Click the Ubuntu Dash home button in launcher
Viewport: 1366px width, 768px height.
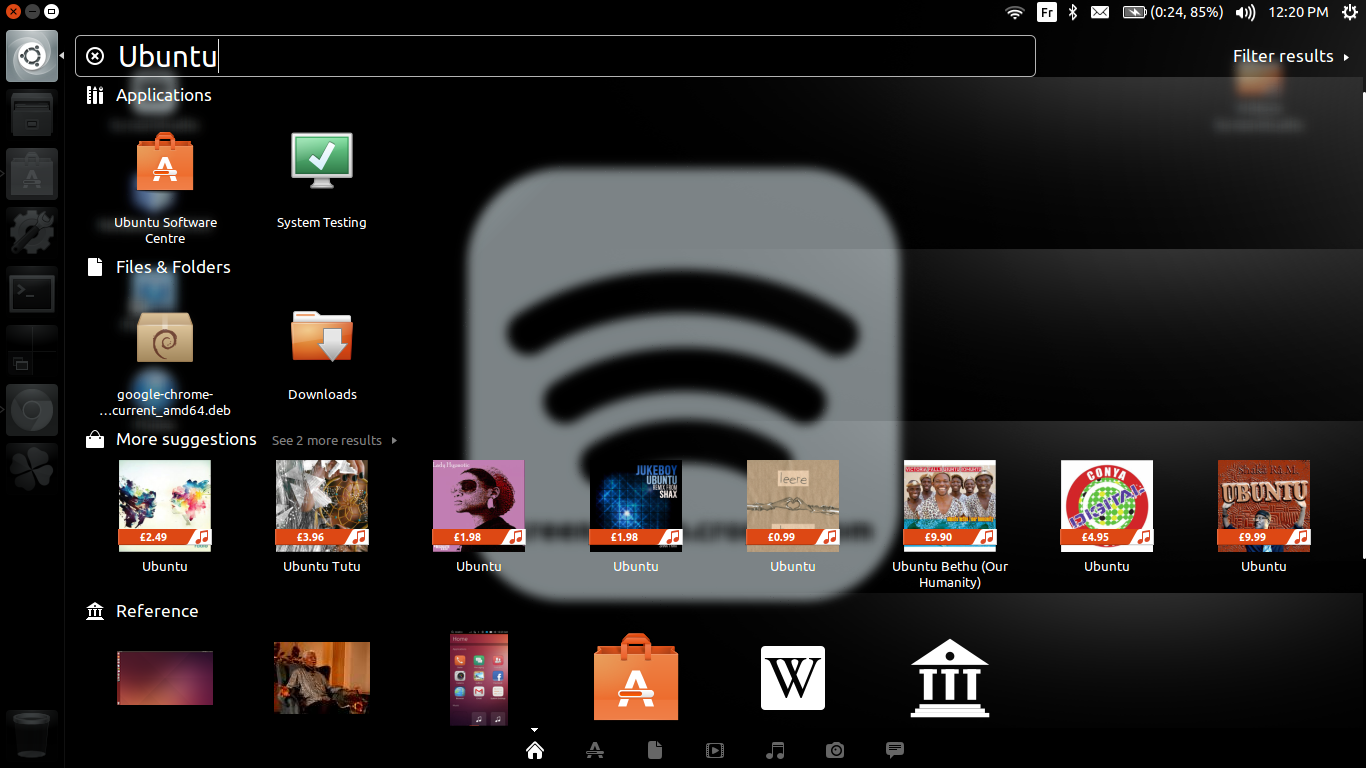(x=32, y=56)
